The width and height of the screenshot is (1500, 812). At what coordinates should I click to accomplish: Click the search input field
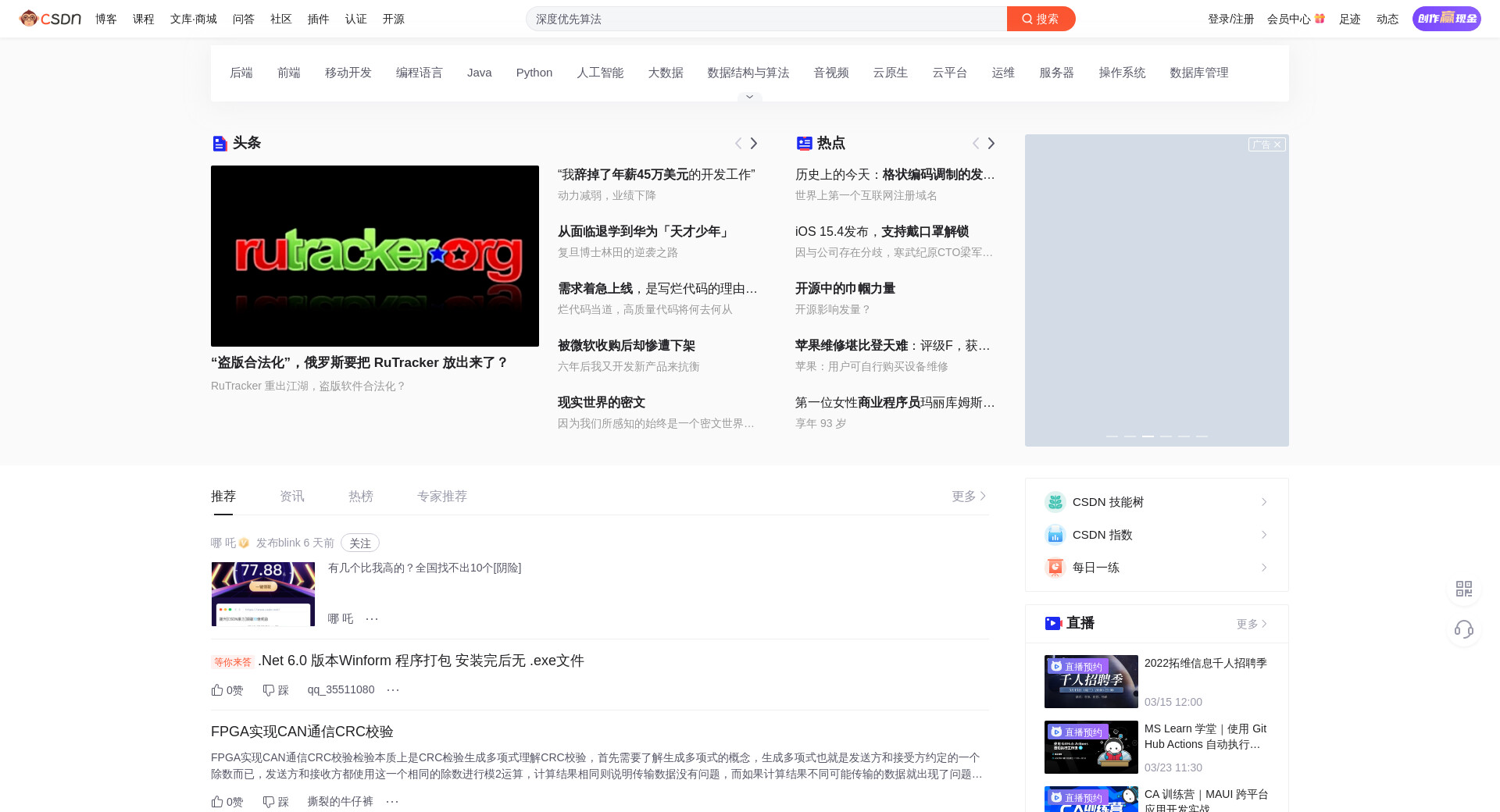(x=766, y=19)
